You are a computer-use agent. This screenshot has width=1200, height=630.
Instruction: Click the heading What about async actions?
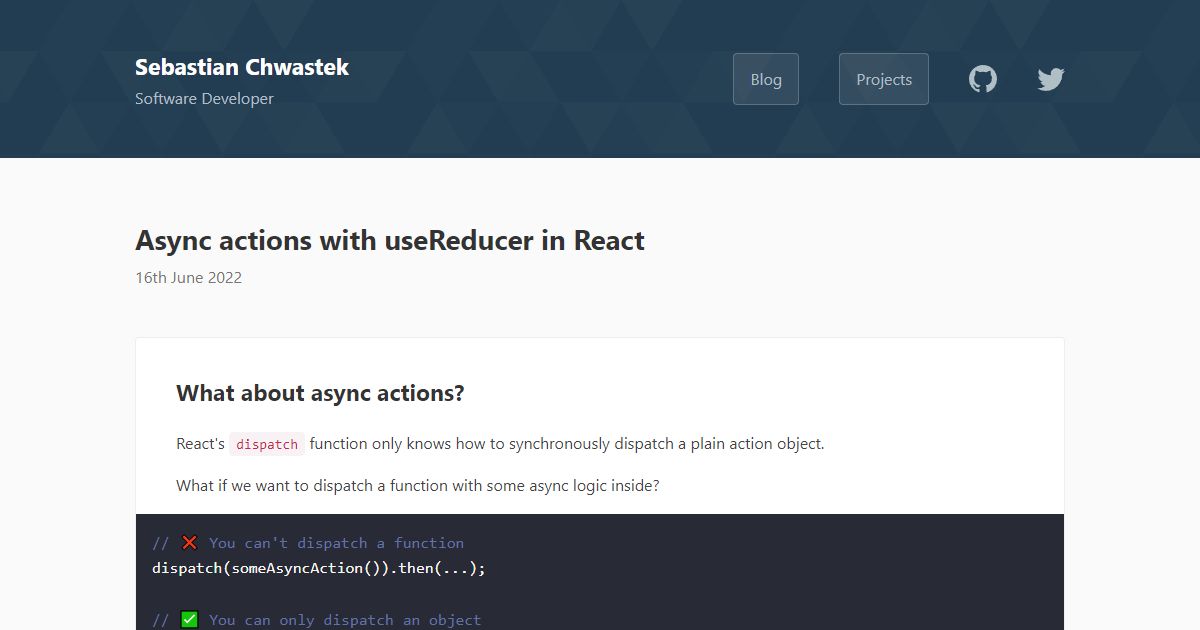[x=320, y=393]
